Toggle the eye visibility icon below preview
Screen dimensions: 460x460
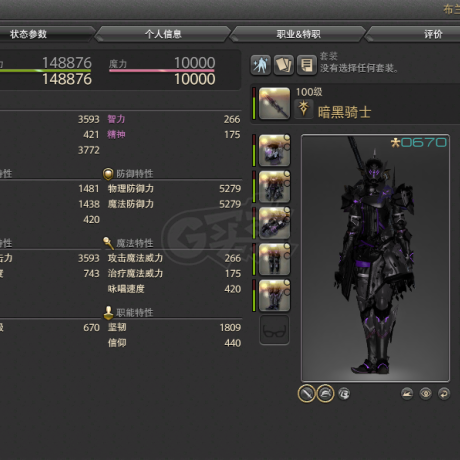426,394
